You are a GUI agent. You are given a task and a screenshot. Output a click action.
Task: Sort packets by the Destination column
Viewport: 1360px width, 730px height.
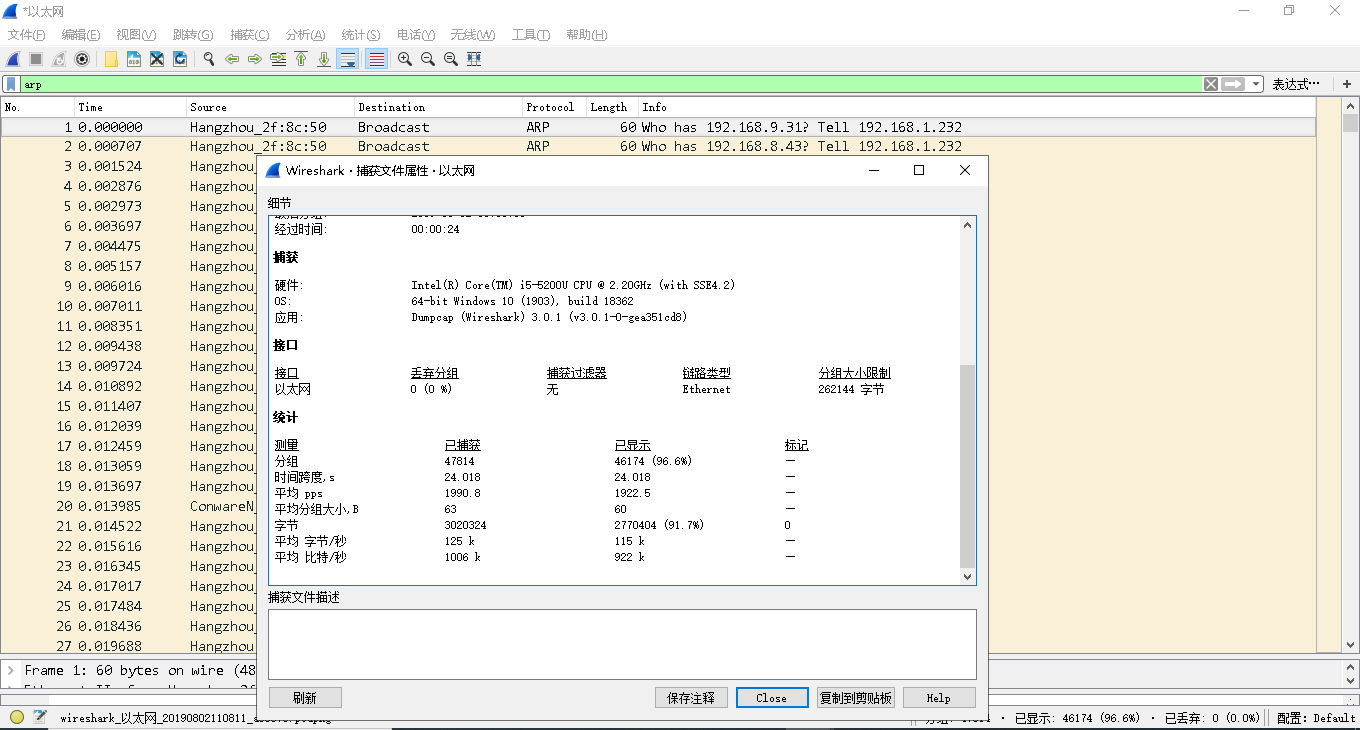pyautogui.click(x=438, y=107)
